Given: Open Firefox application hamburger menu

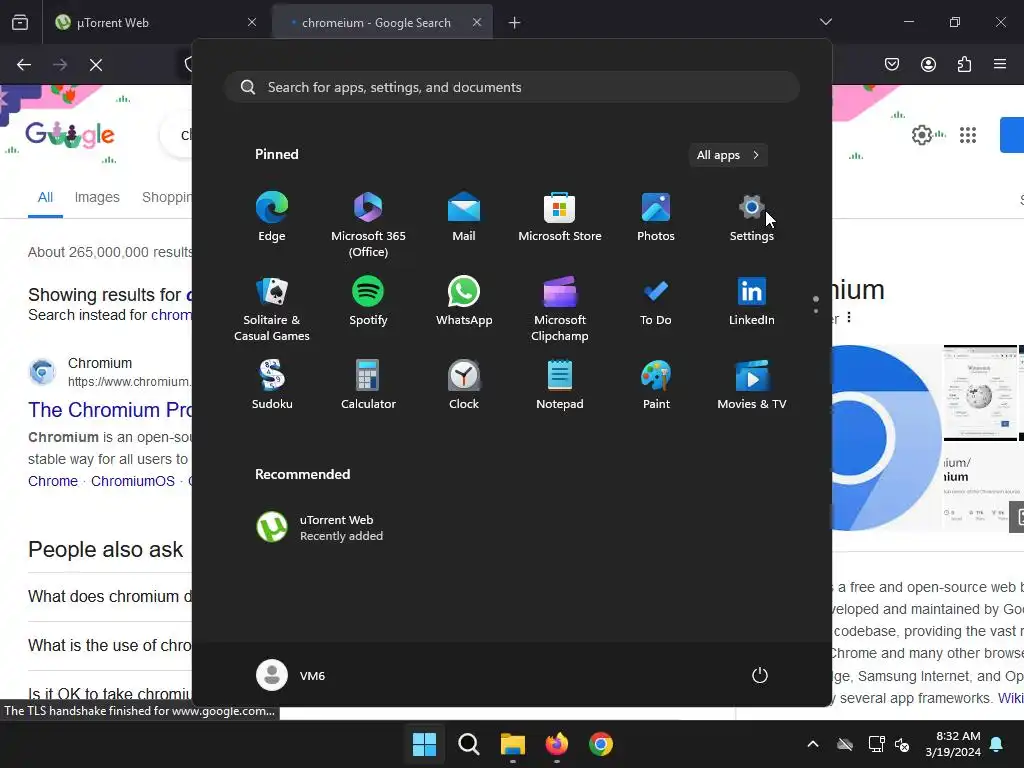Looking at the screenshot, I should click(1000, 64).
